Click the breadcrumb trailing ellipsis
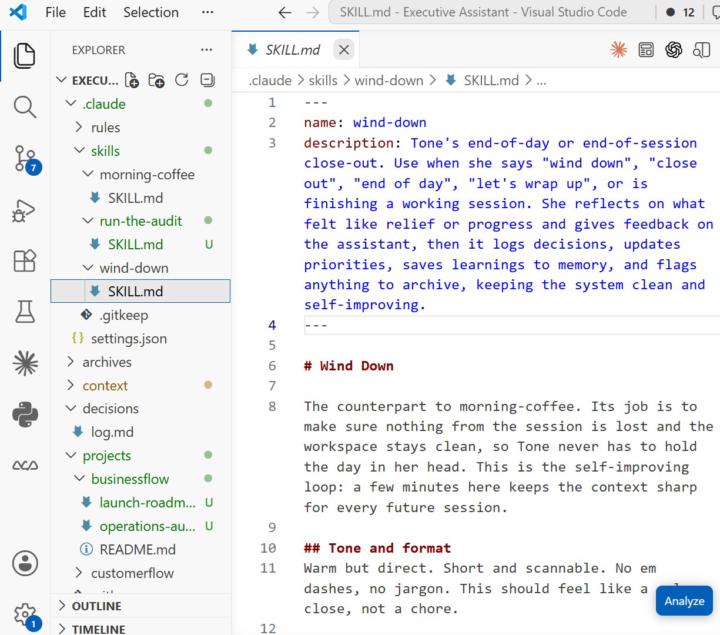This screenshot has width=720, height=635. (541, 81)
